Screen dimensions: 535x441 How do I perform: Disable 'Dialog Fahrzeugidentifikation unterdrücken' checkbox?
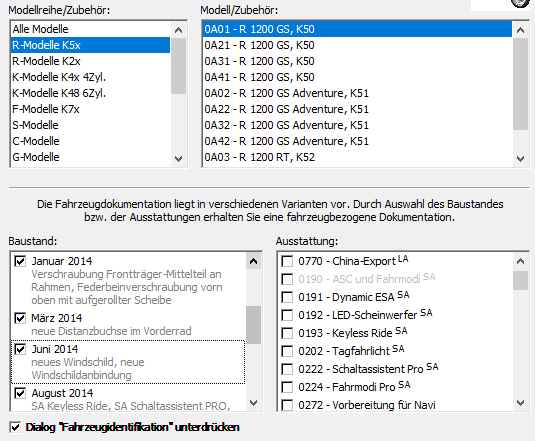(15, 427)
